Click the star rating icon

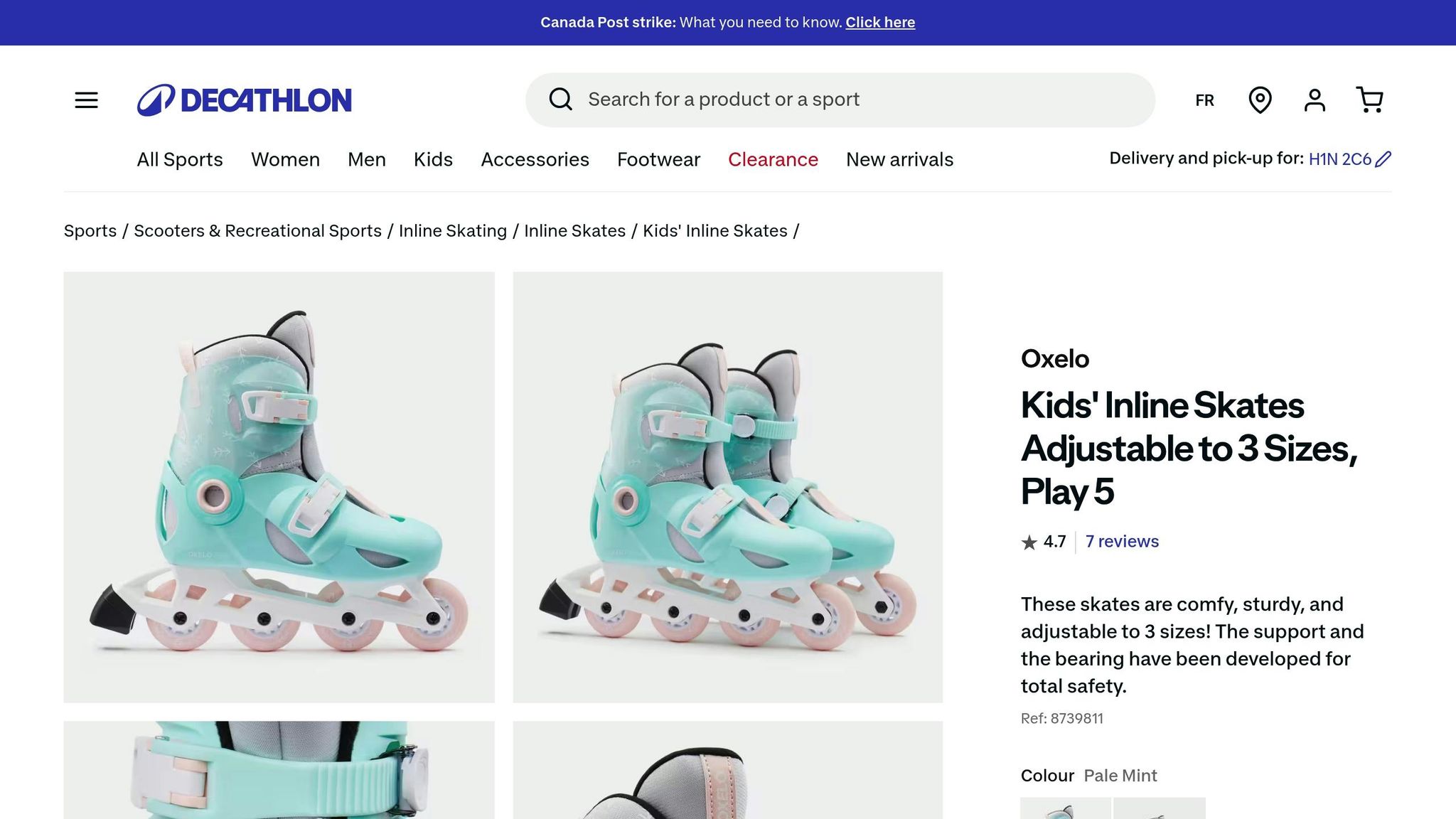tap(1029, 542)
